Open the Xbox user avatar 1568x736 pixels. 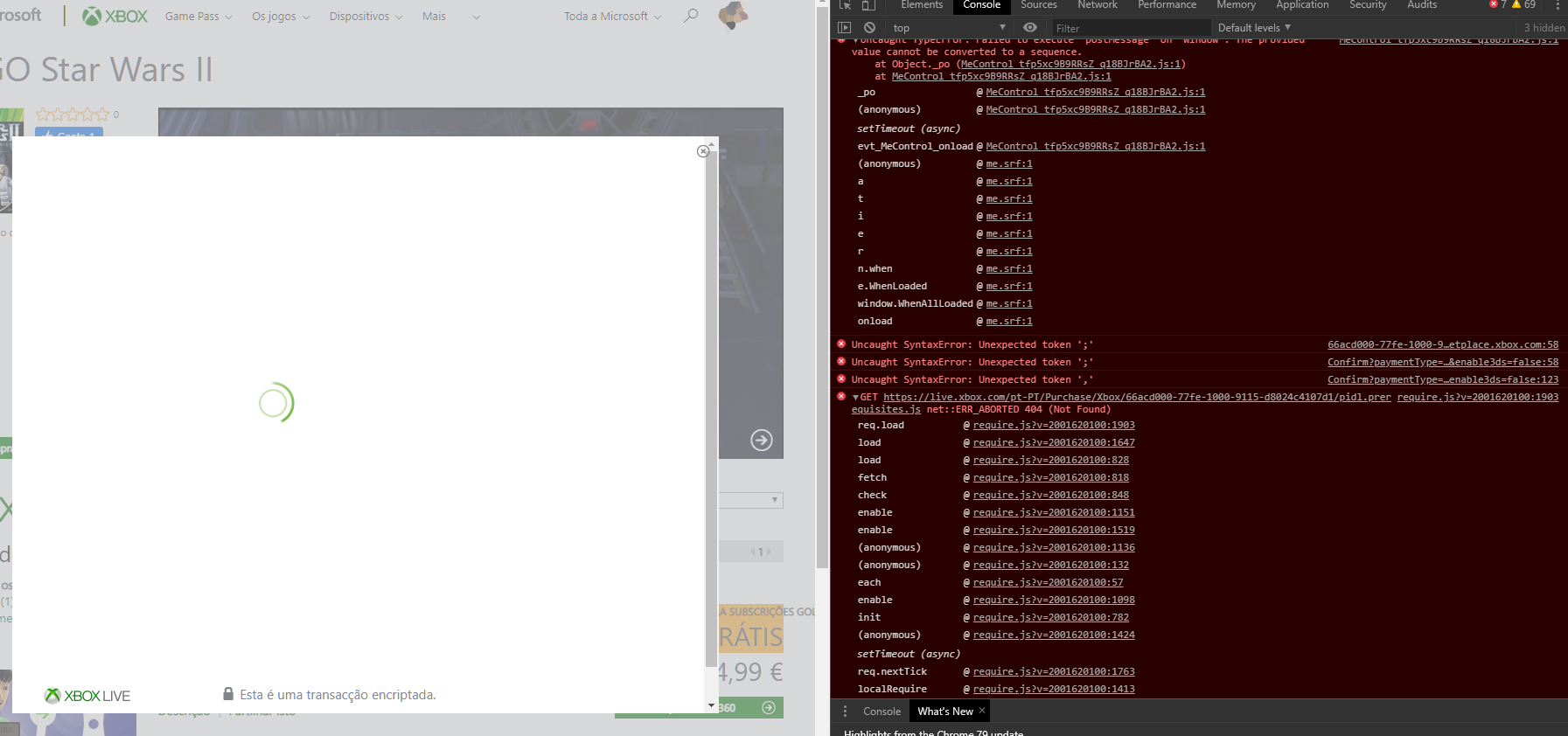tap(733, 15)
